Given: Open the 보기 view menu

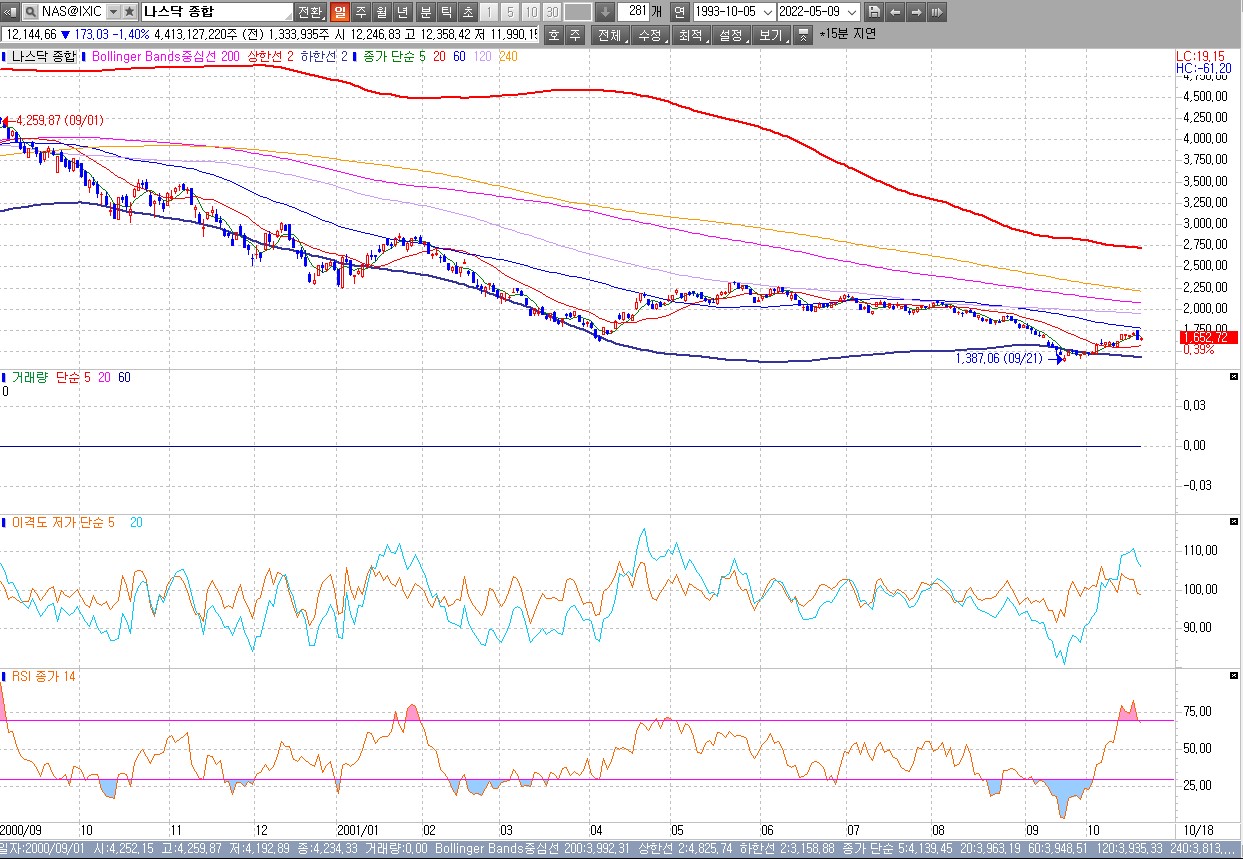Looking at the screenshot, I should pos(770,35).
